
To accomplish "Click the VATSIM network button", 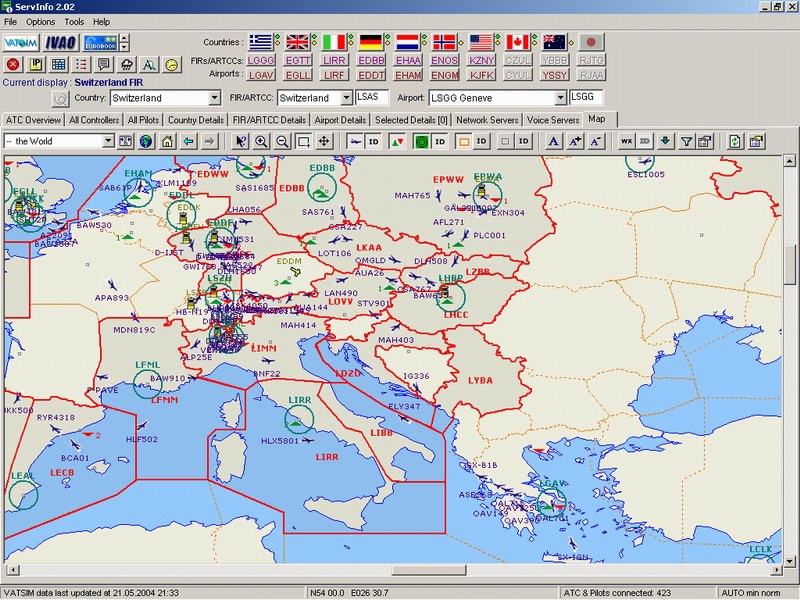I will tap(21, 42).
